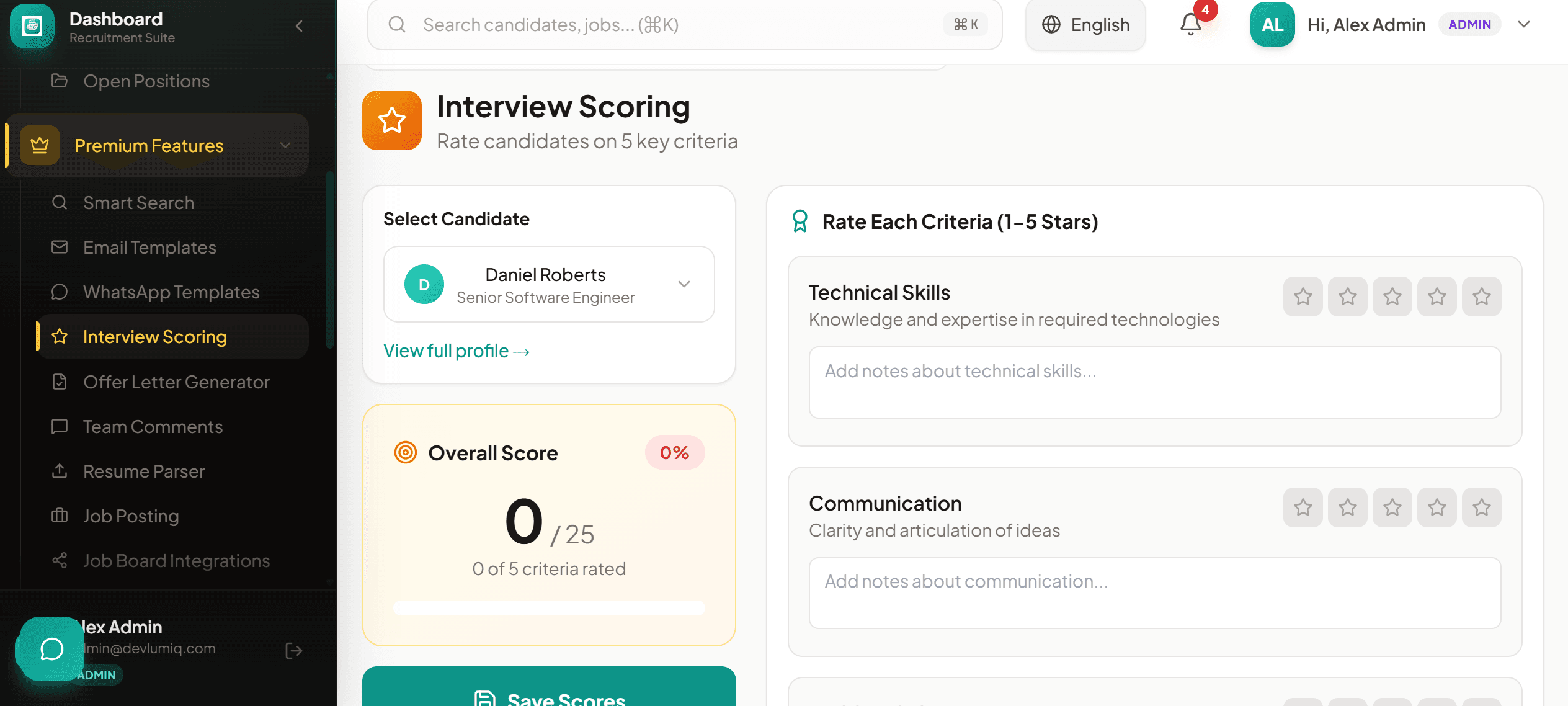Click the sidebar scrollbar
The width and height of the screenshot is (1568, 706).
coord(330,261)
